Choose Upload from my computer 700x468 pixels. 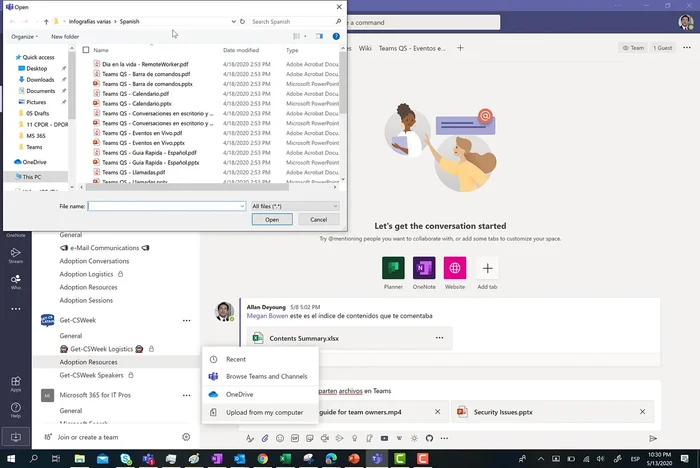point(265,412)
